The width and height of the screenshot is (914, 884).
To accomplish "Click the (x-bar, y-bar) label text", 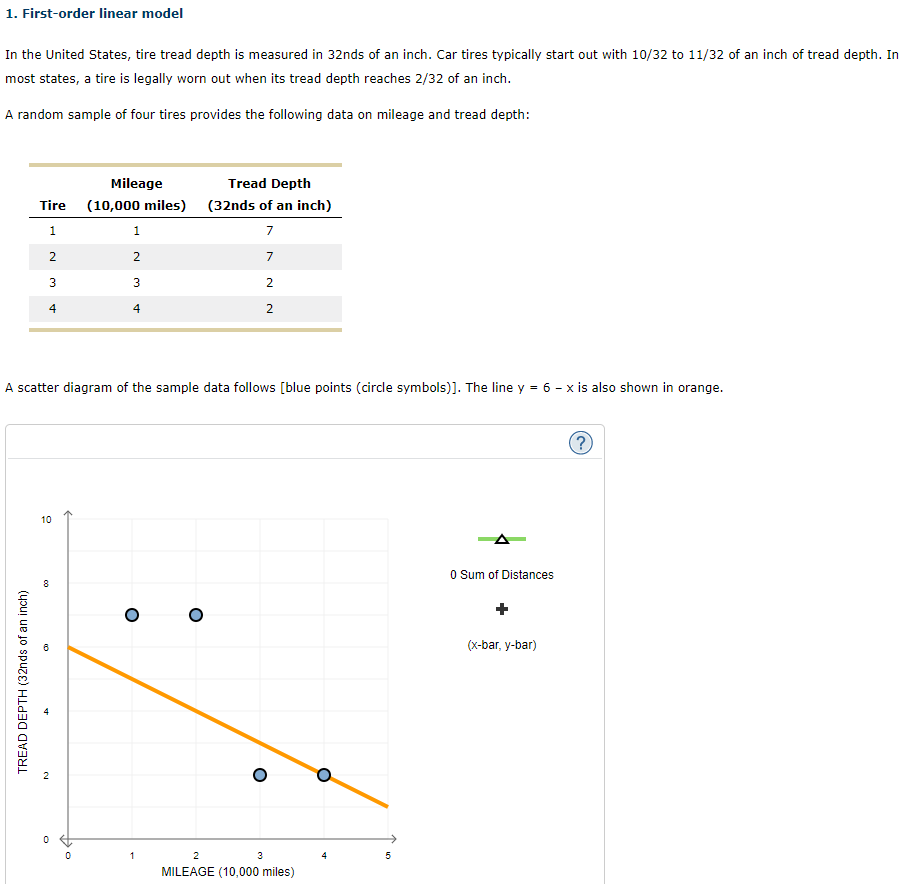I will click(x=502, y=645).
